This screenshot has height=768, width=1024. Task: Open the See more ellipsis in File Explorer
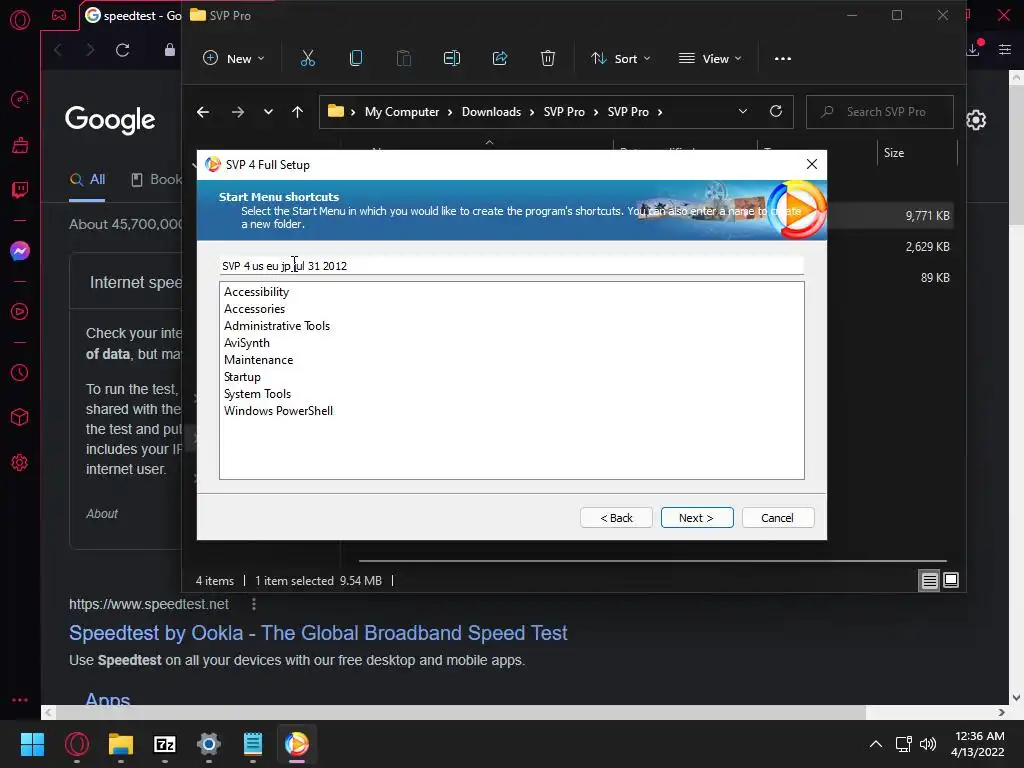[783, 59]
